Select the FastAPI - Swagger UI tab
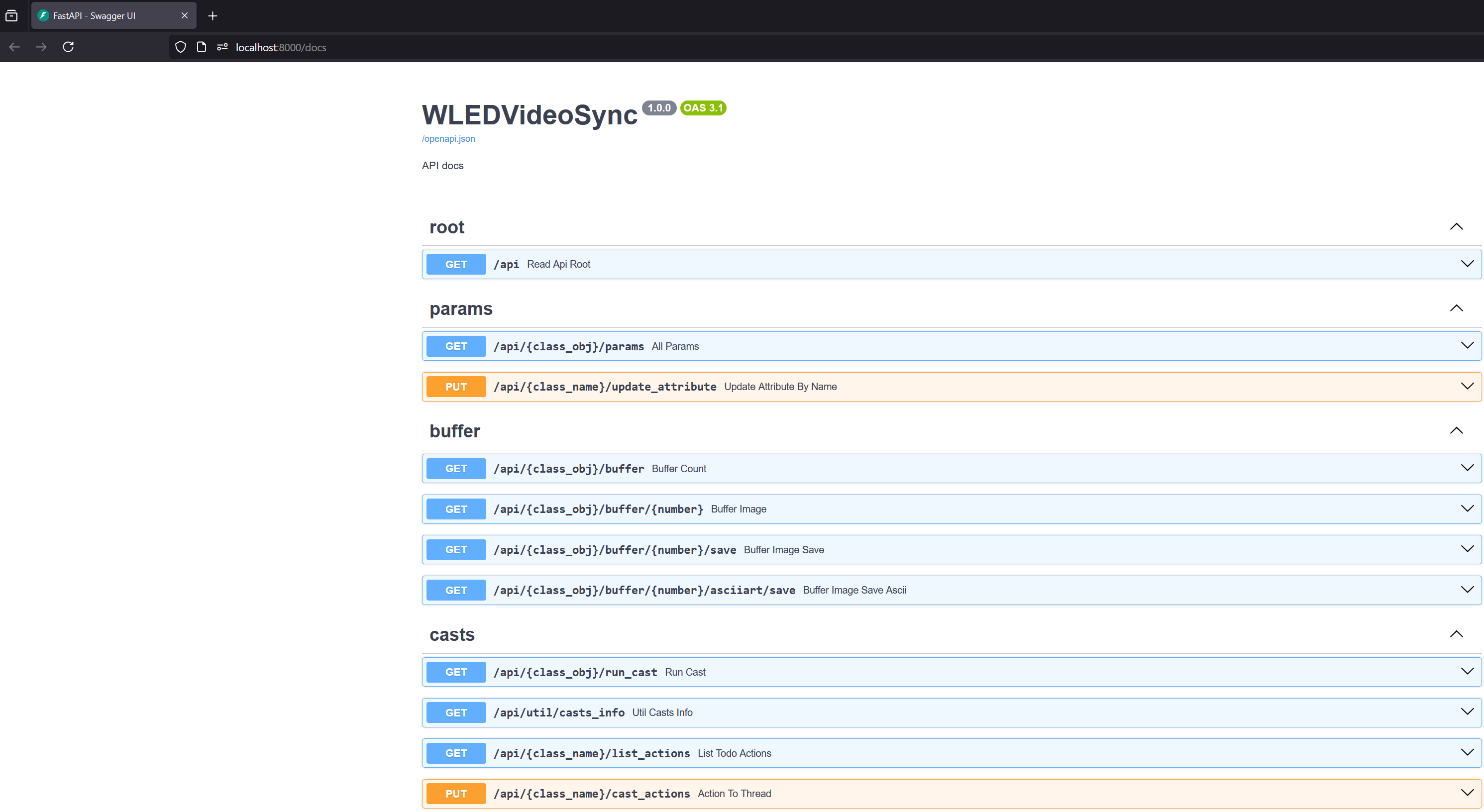The width and height of the screenshot is (1484, 812). 113,15
